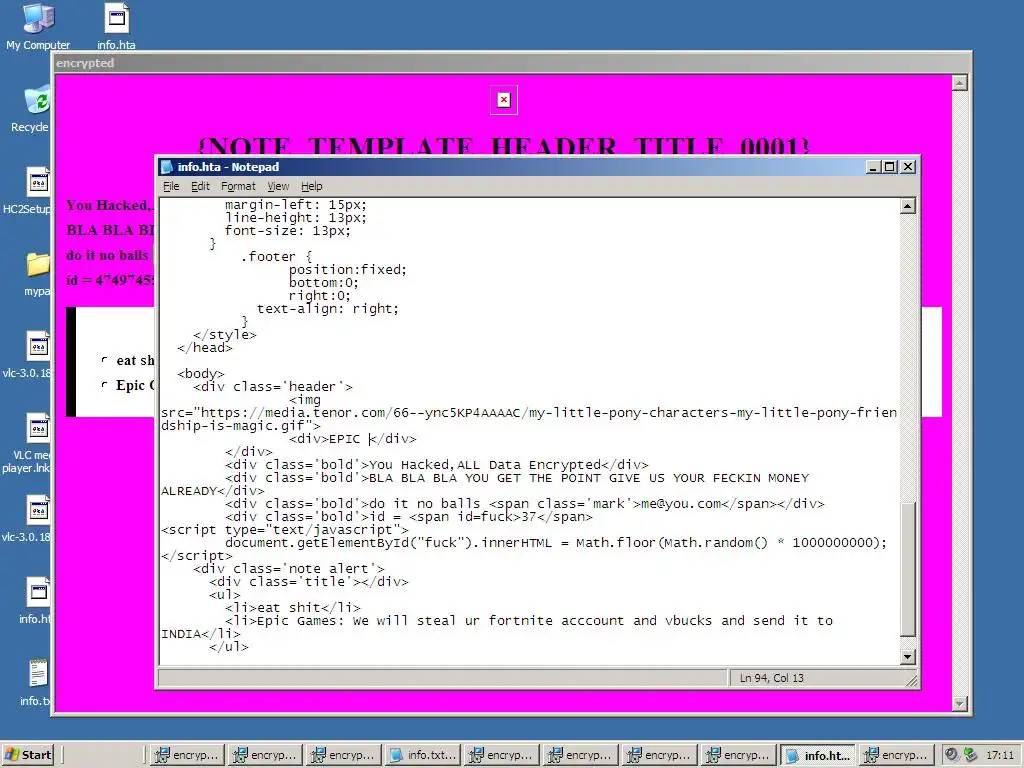The height and width of the screenshot is (768, 1024).
Task: Click the '</style>' line
Action: tap(225, 334)
